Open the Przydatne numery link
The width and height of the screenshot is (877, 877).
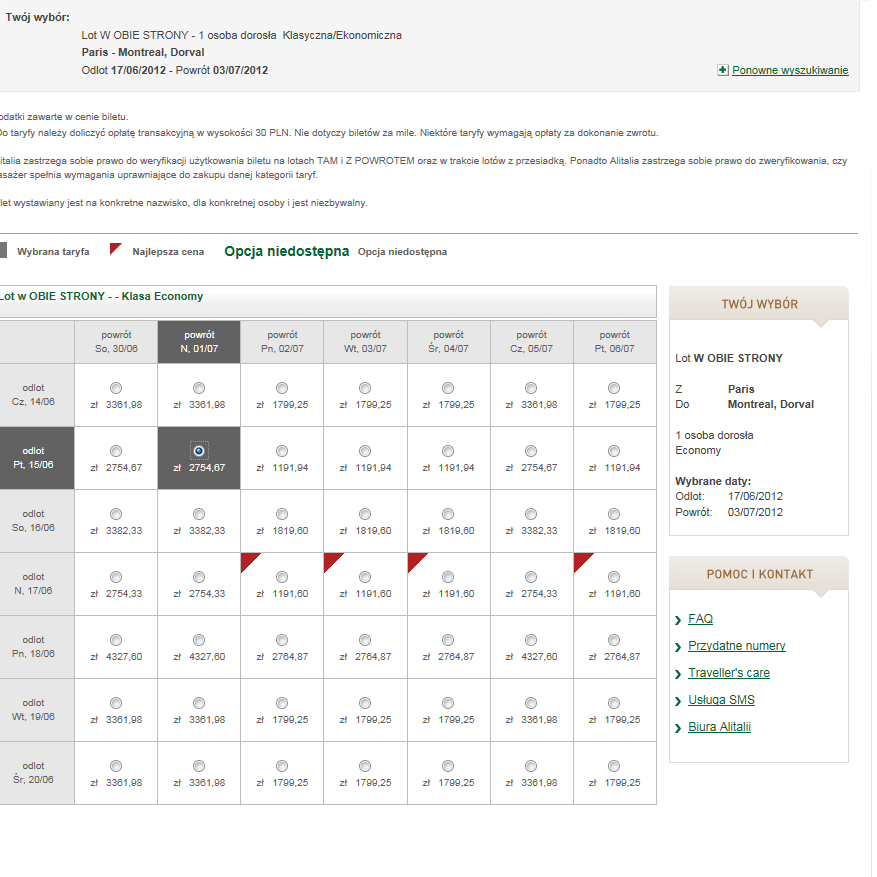coord(737,645)
